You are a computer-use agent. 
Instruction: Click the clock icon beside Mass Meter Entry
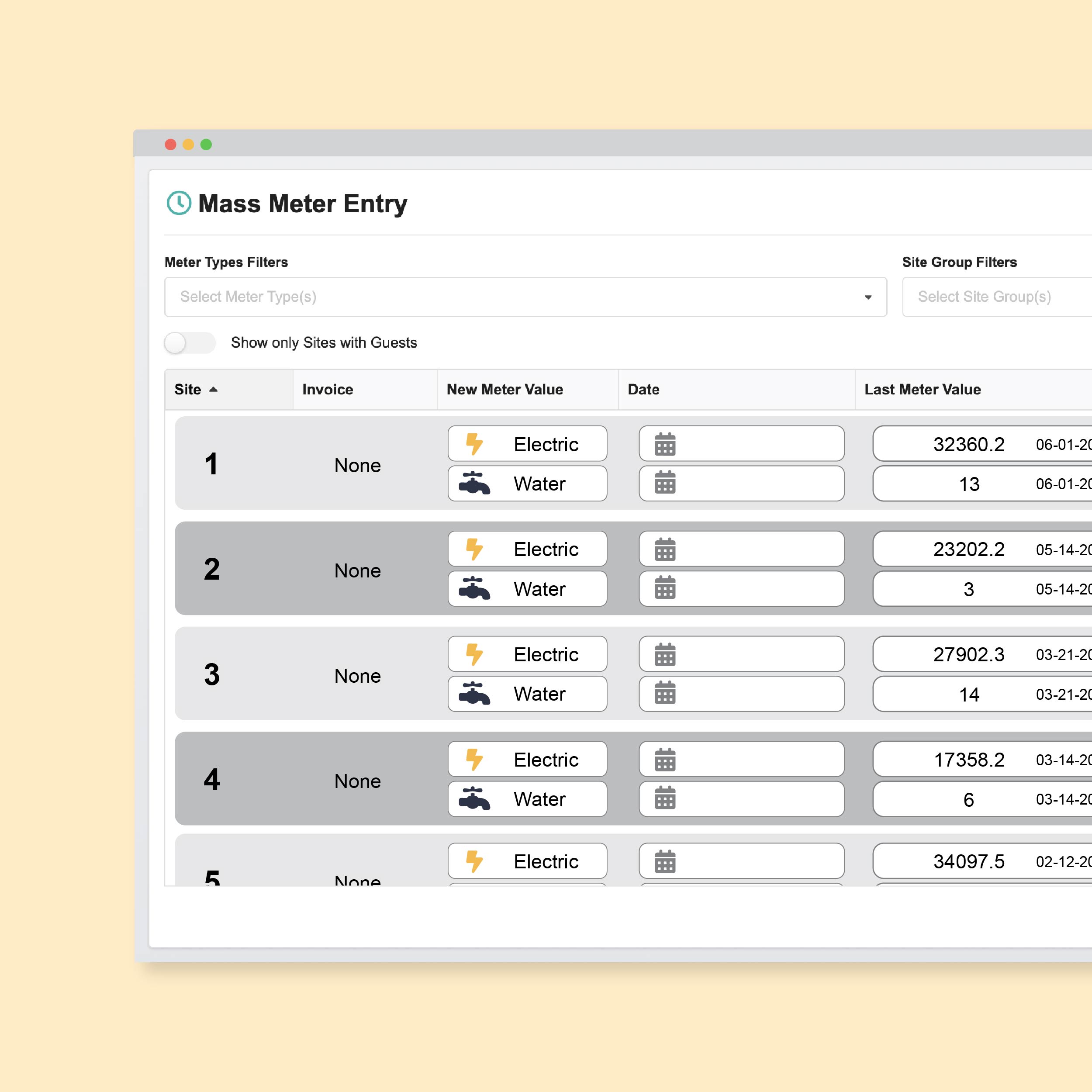click(179, 204)
